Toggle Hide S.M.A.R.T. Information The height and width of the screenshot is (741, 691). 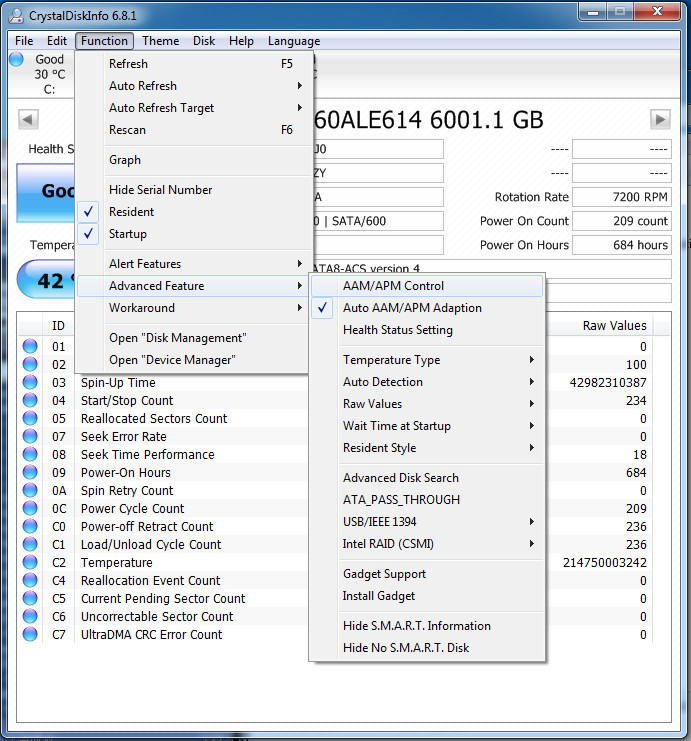point(427,626)
